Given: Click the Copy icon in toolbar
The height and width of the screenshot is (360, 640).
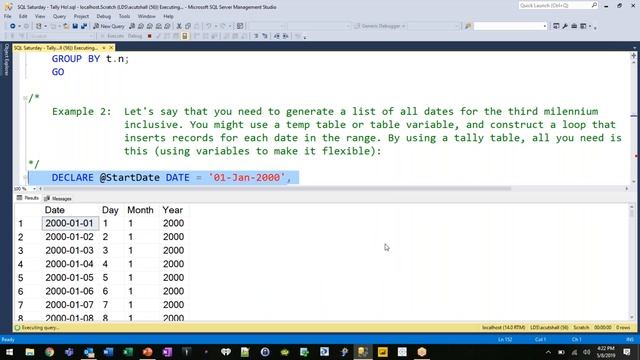Looking at the screenshot, I should tap(188, 26).
